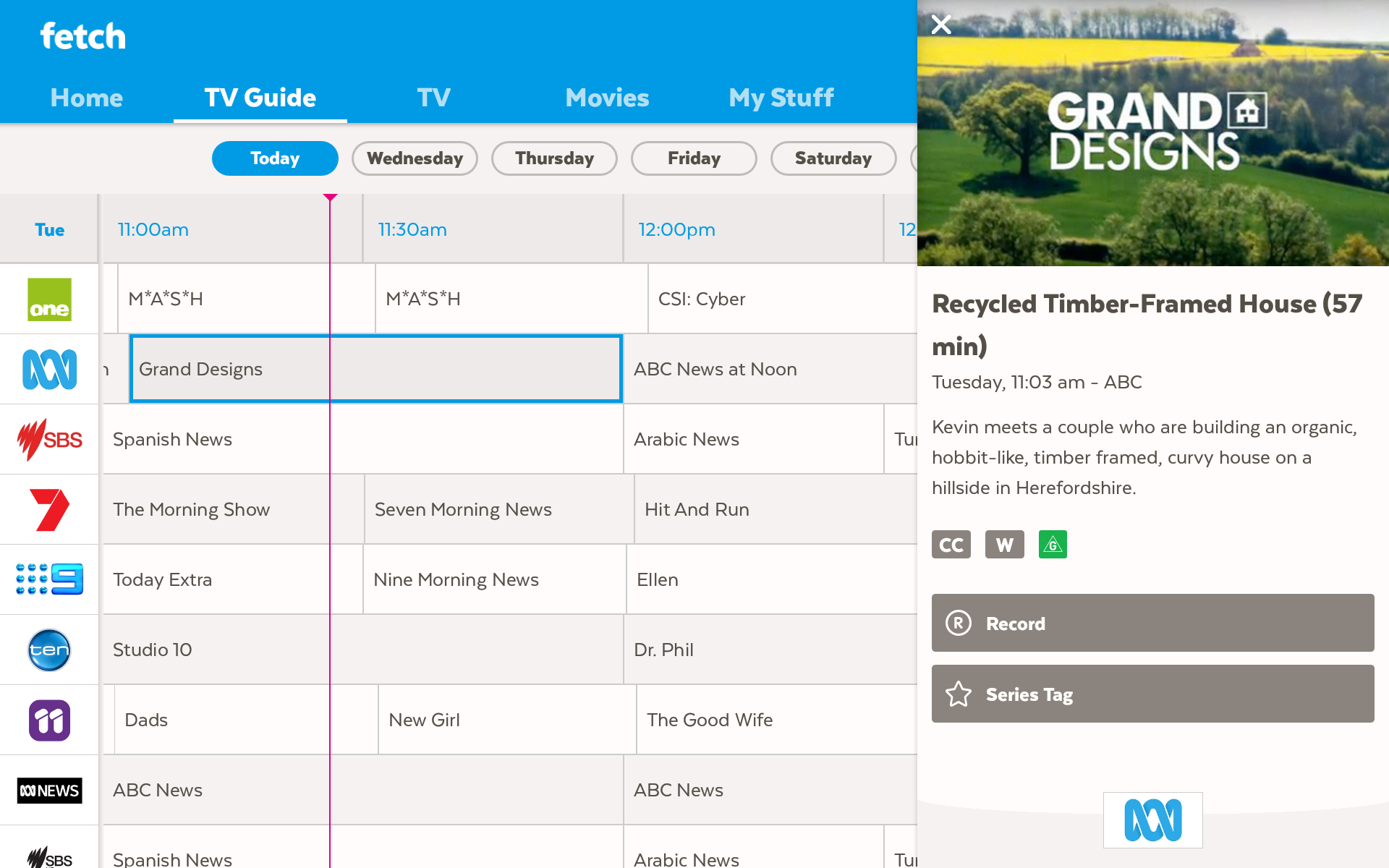Select Ellen on Channel 9
This screenshot has height=868, width=1389.
(x=772, y=579)
